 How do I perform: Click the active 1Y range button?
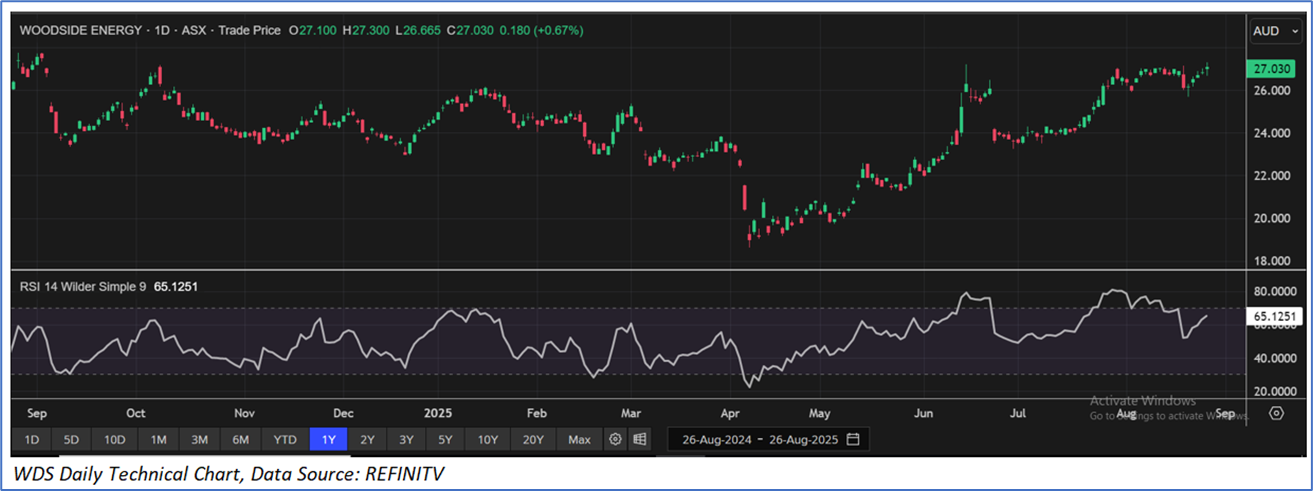coord(329,439)
